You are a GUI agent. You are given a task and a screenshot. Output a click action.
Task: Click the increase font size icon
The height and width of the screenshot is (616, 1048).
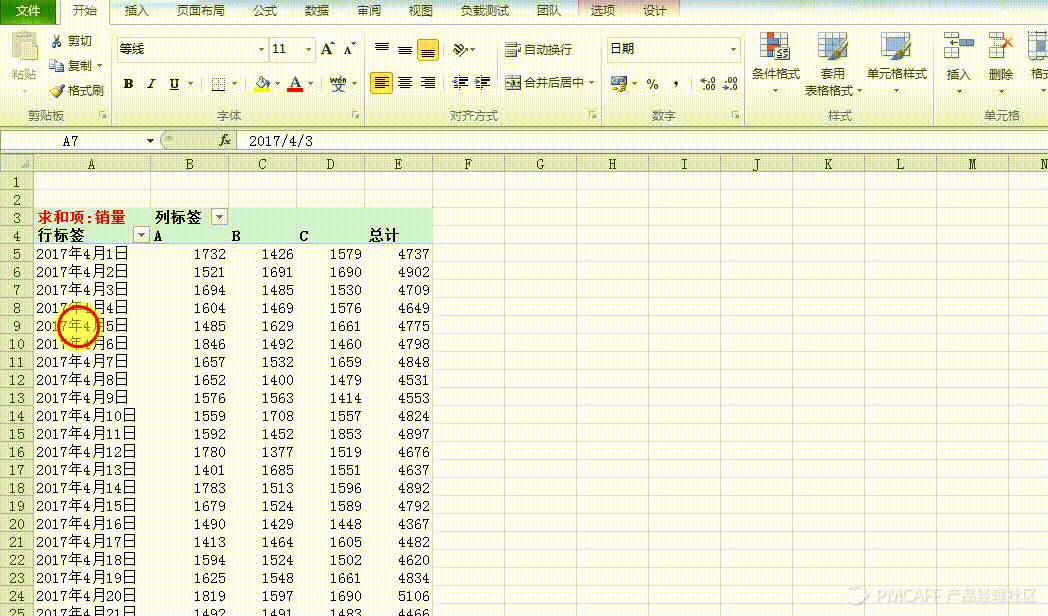point(328,49)
